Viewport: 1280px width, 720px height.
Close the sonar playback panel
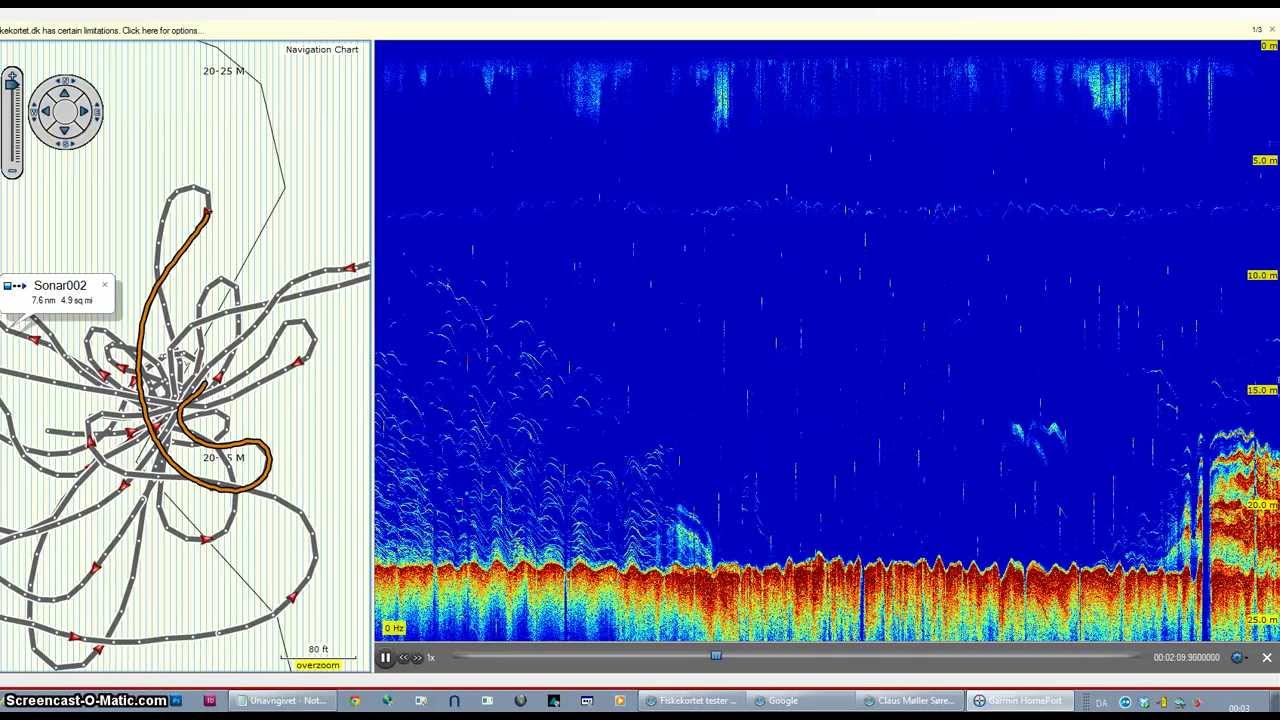pyautogui.click(x=1267, y=658)
